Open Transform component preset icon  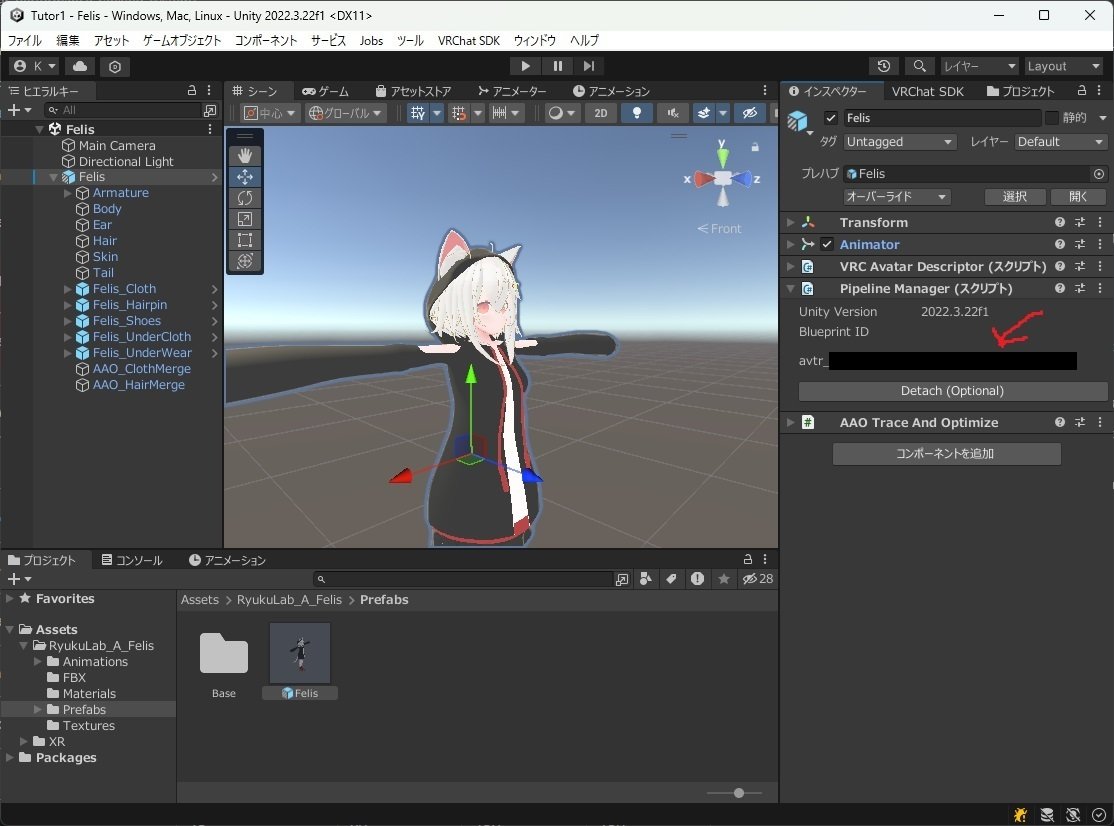1080,222
